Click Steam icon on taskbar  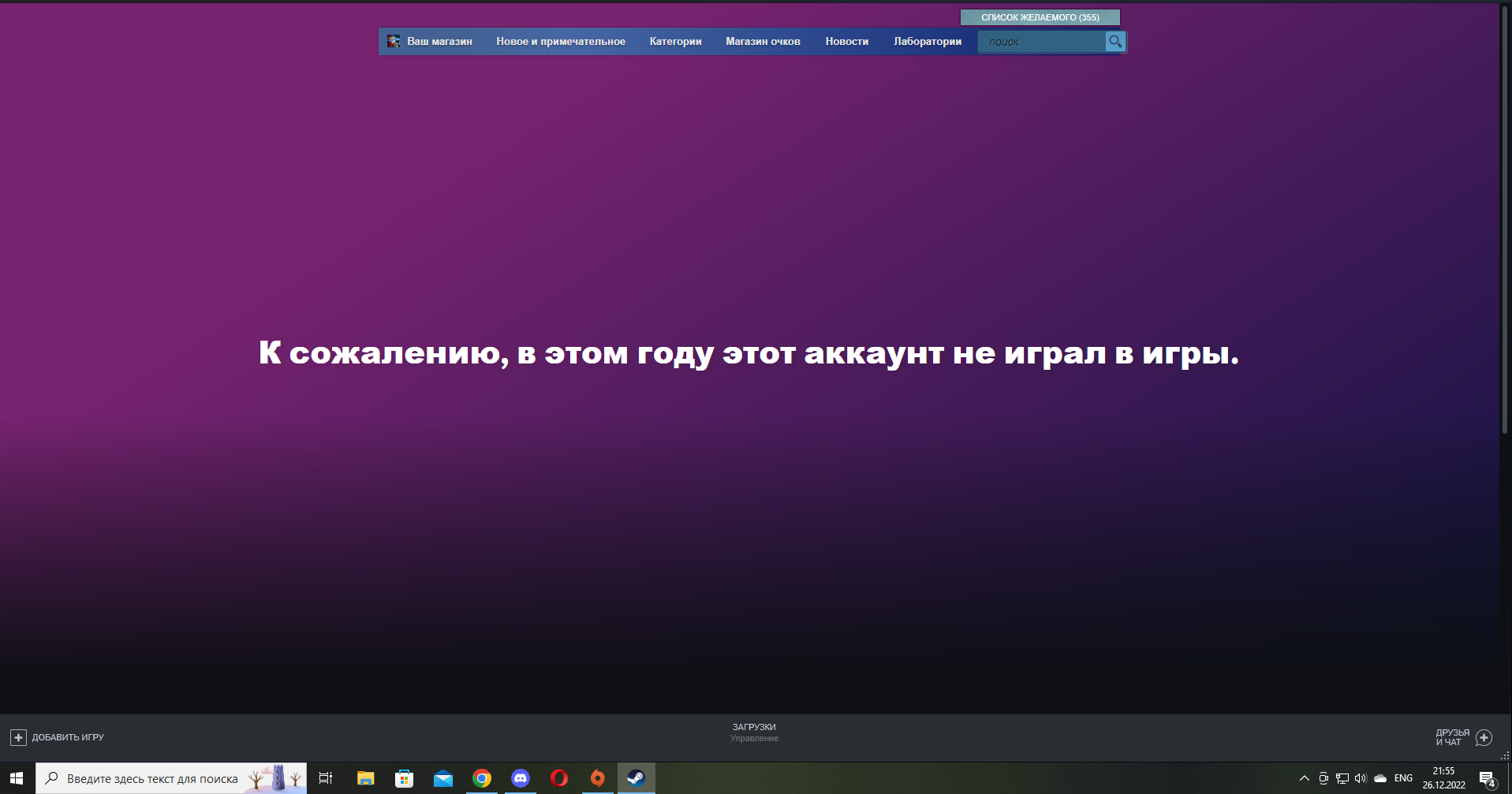tap(636, 778)
